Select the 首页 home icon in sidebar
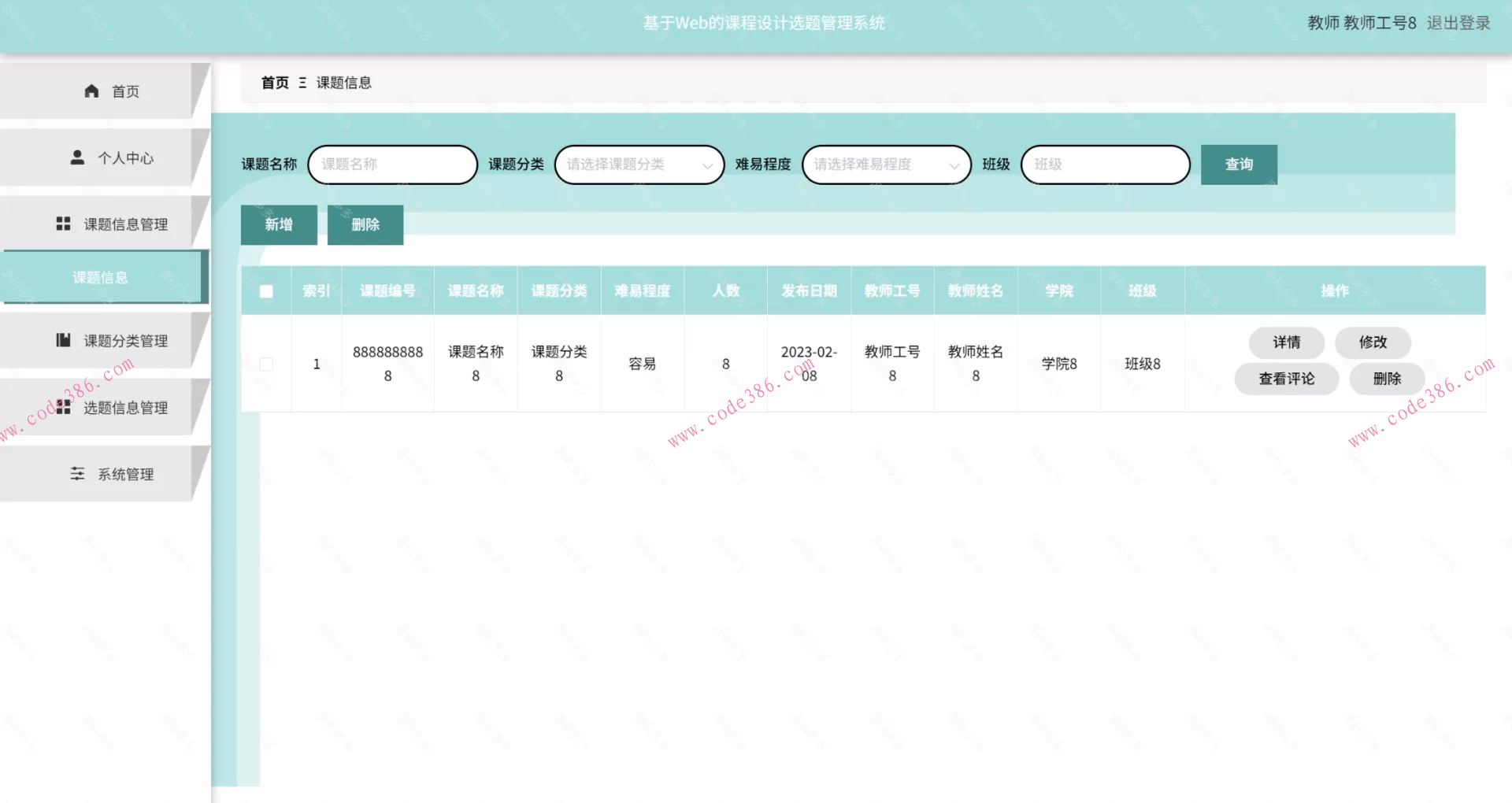 coord(91,90)
